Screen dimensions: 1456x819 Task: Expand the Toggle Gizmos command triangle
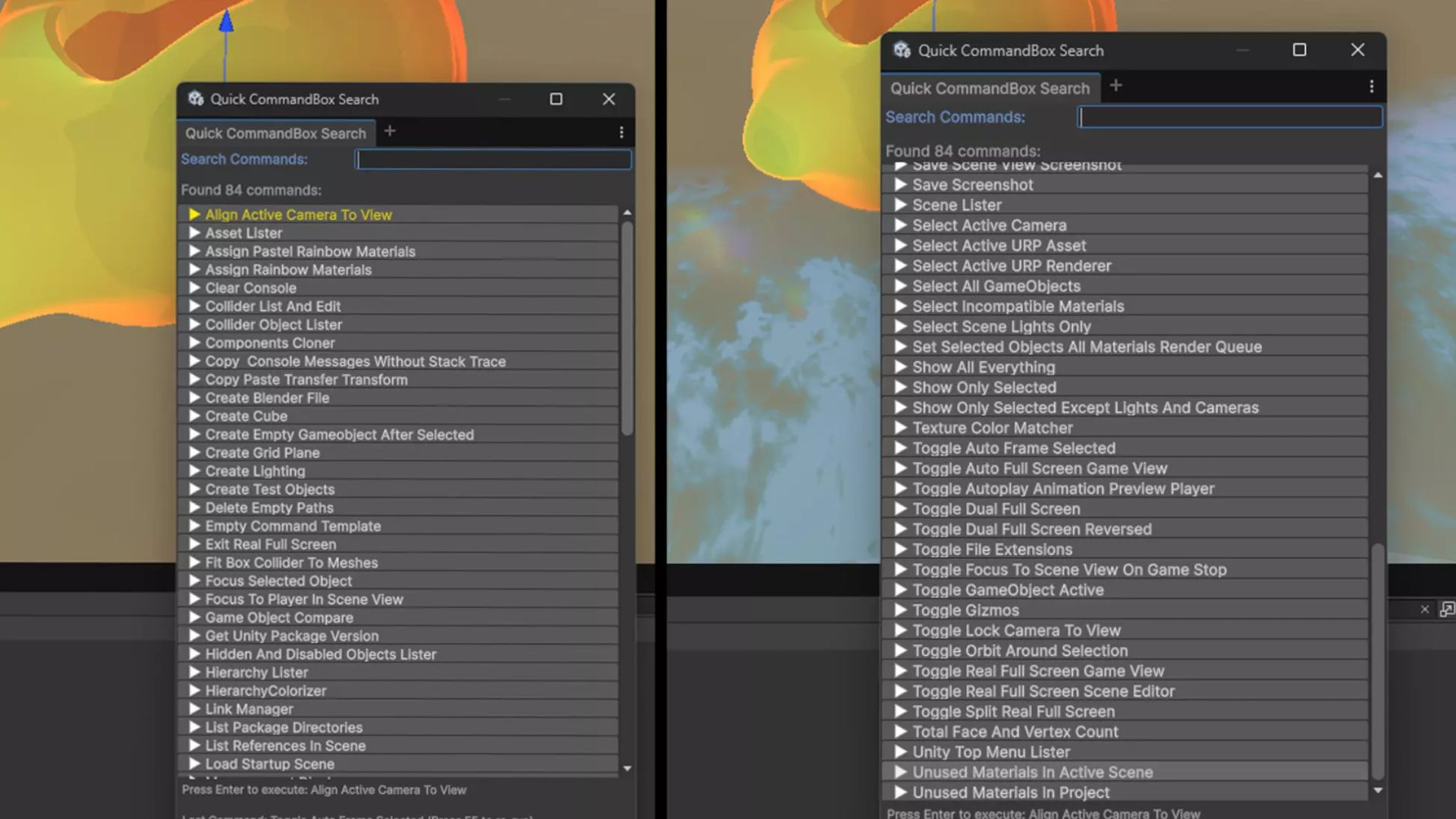[x=900, y=610]
